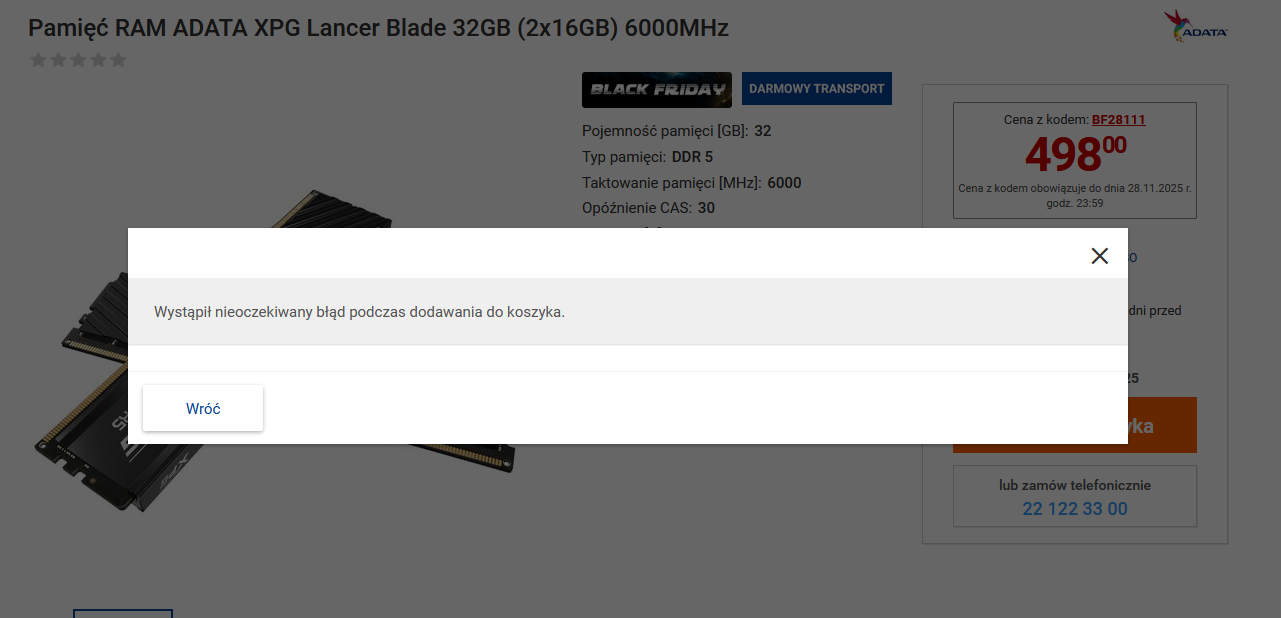Select the product thumbnail below the image
Screen dimensions: 1281x618
pos(123,613)
